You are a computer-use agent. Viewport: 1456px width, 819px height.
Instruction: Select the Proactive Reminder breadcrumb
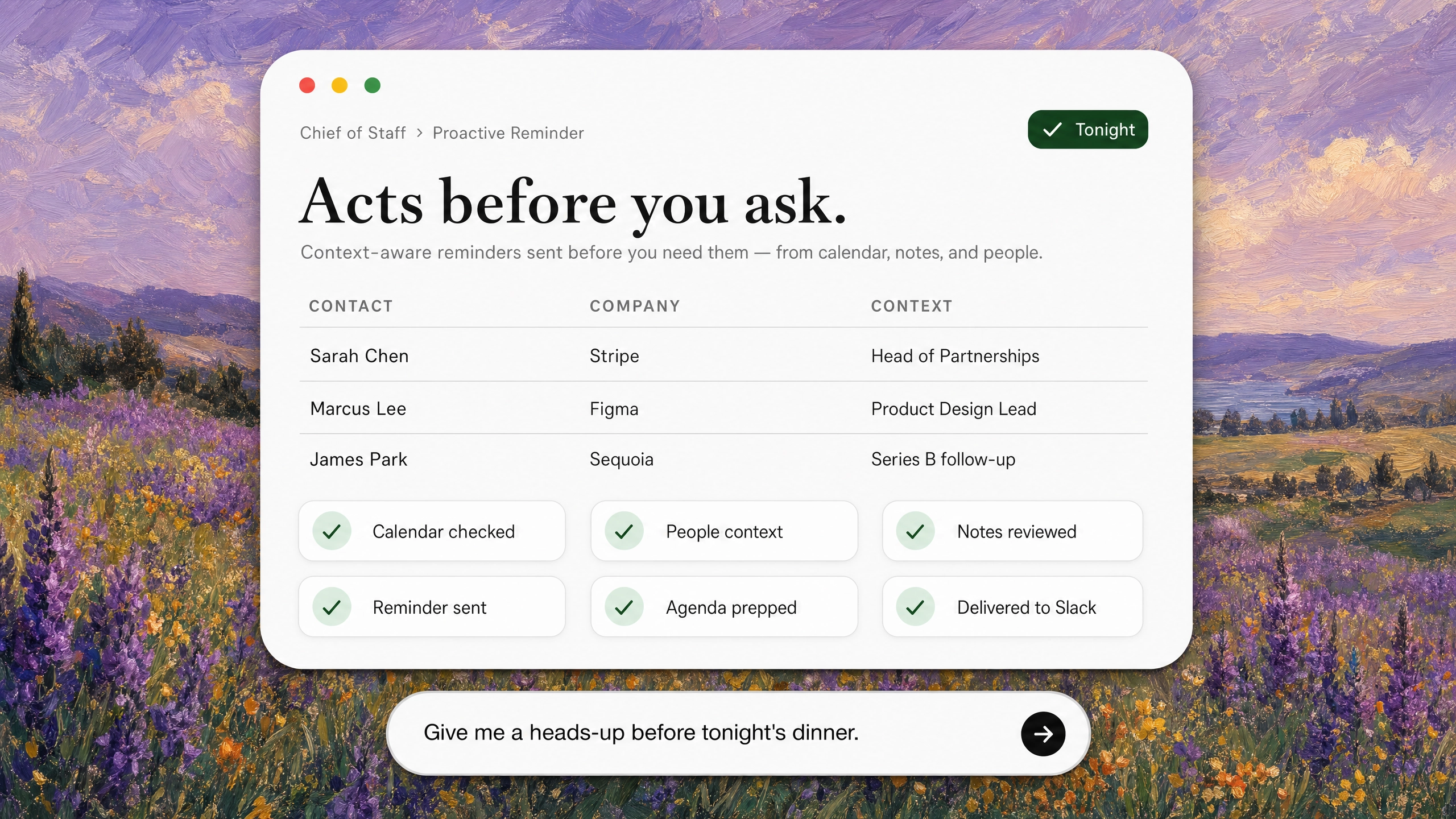tap(508, 133)
